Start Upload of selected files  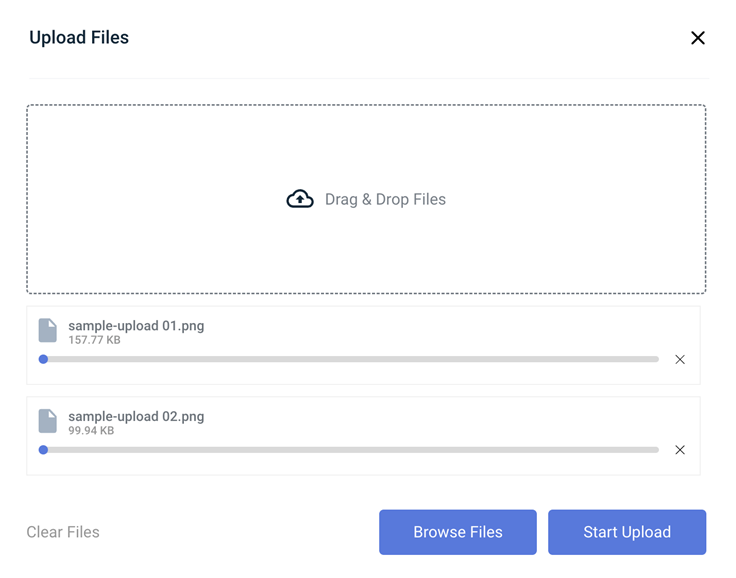[627, 532]
